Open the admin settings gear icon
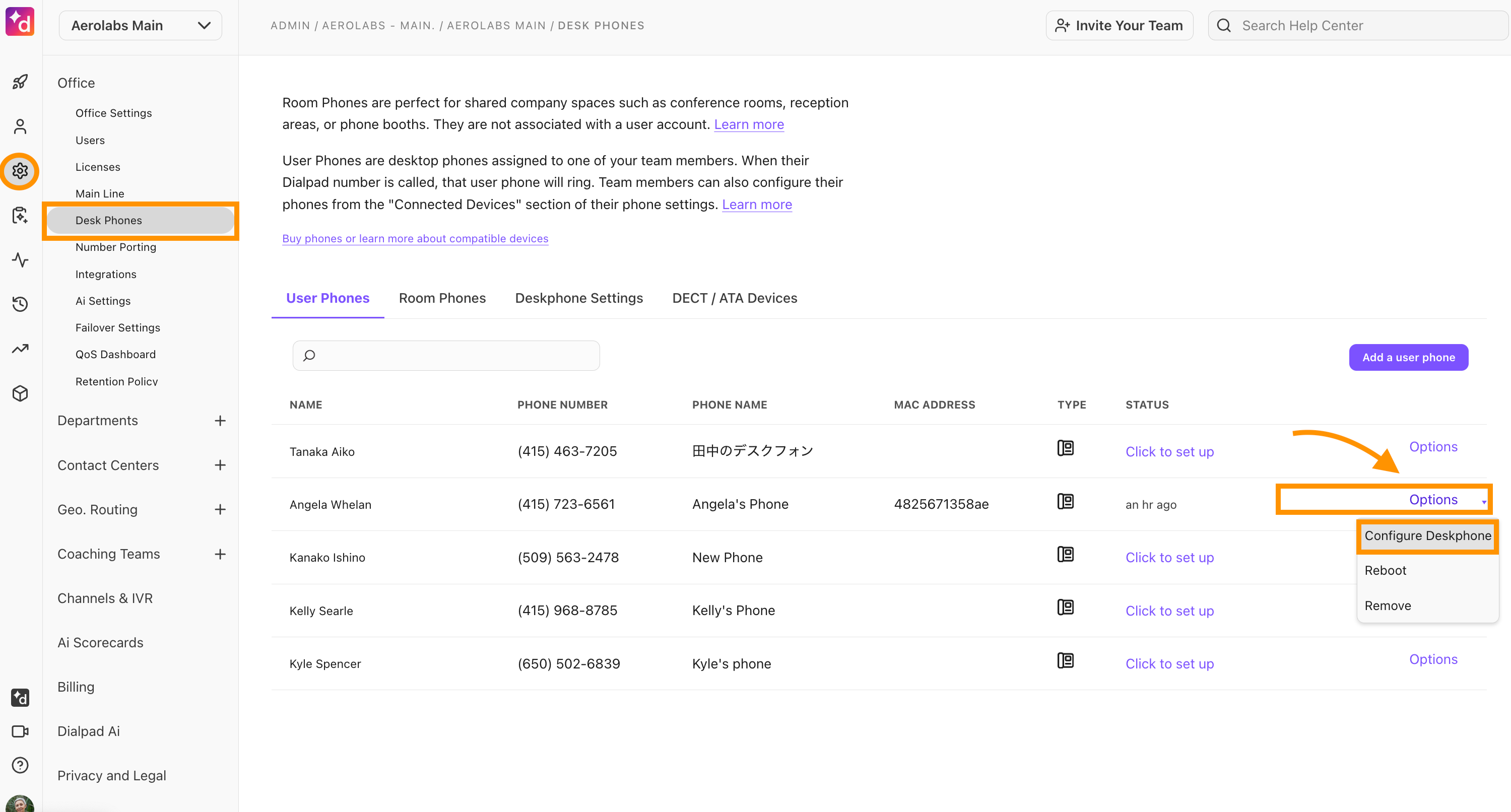The width and height of the screenshot is (1511, 812). (x=20, y=171)
